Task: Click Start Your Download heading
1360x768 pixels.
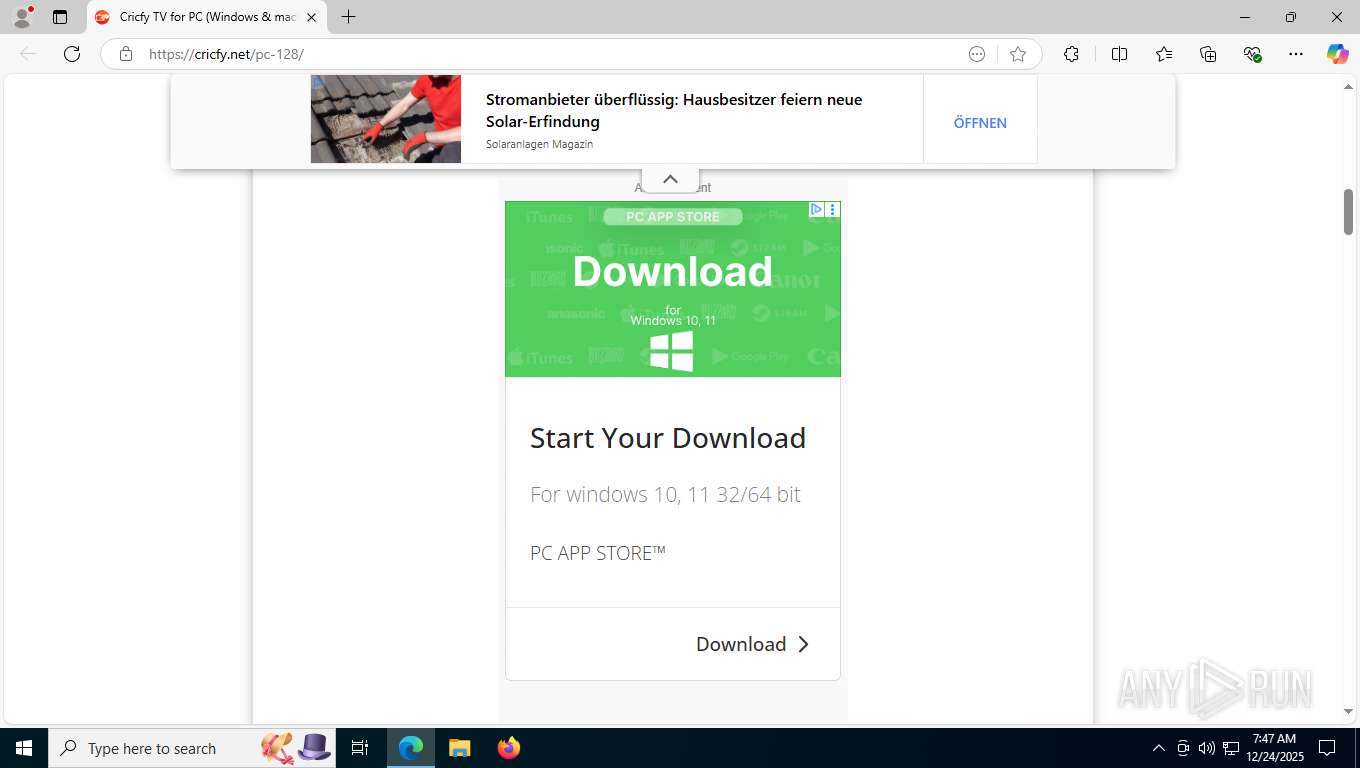Action: pyautogui.click(x=668, y=438)
